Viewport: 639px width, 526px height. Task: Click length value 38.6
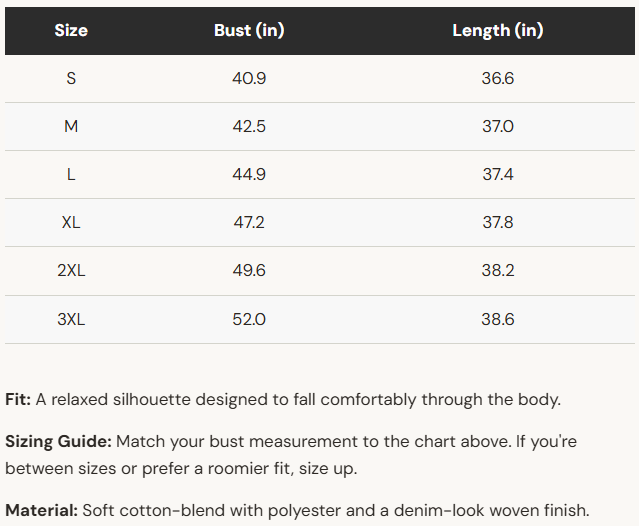point(498,319)
